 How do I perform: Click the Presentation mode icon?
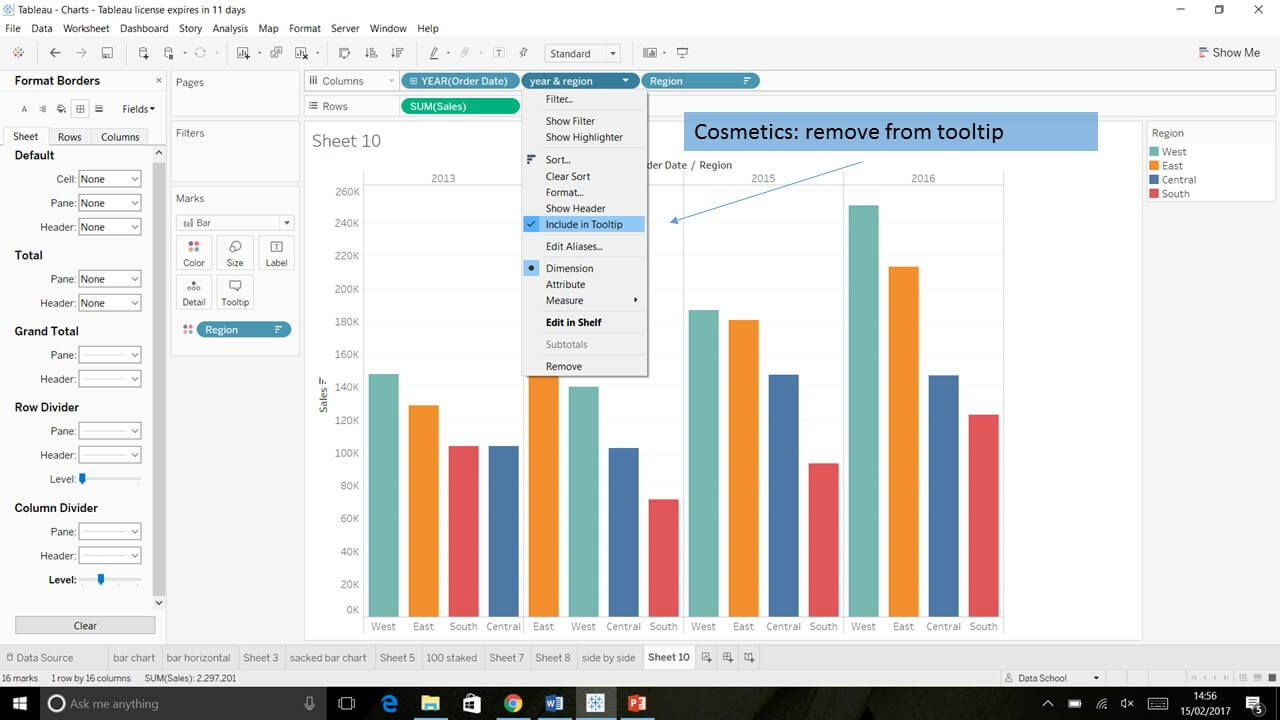click(x=682, y=53)
